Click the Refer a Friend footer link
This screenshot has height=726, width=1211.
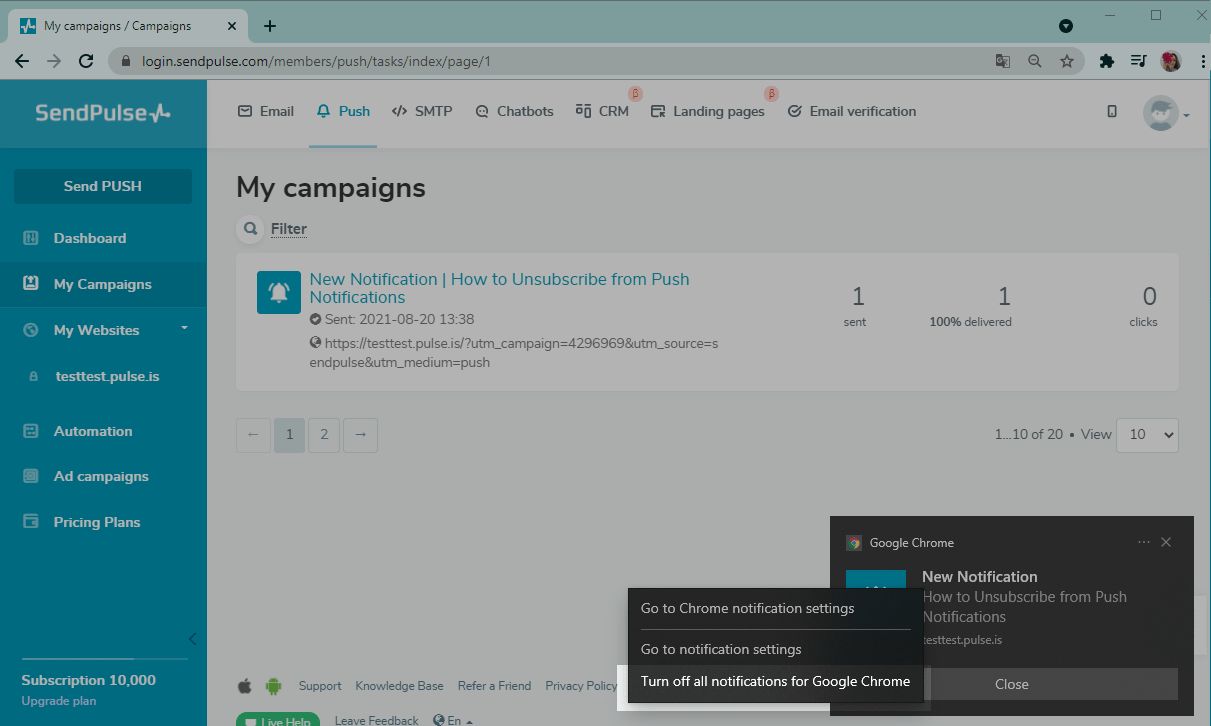pyautogui.click(x=494, y=686)
